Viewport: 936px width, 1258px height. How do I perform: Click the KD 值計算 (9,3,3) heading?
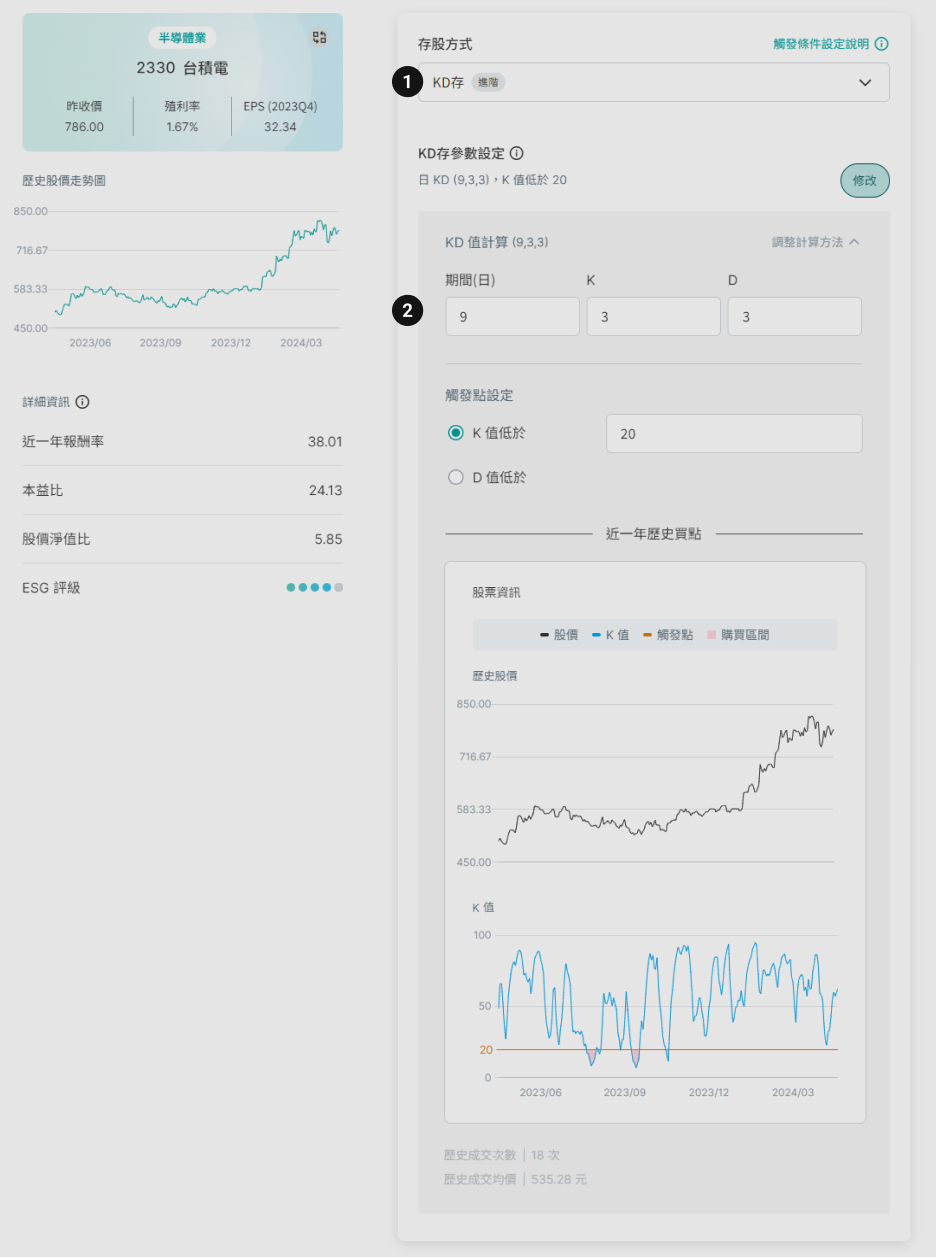pyautogui.click(x=496, y=242)
